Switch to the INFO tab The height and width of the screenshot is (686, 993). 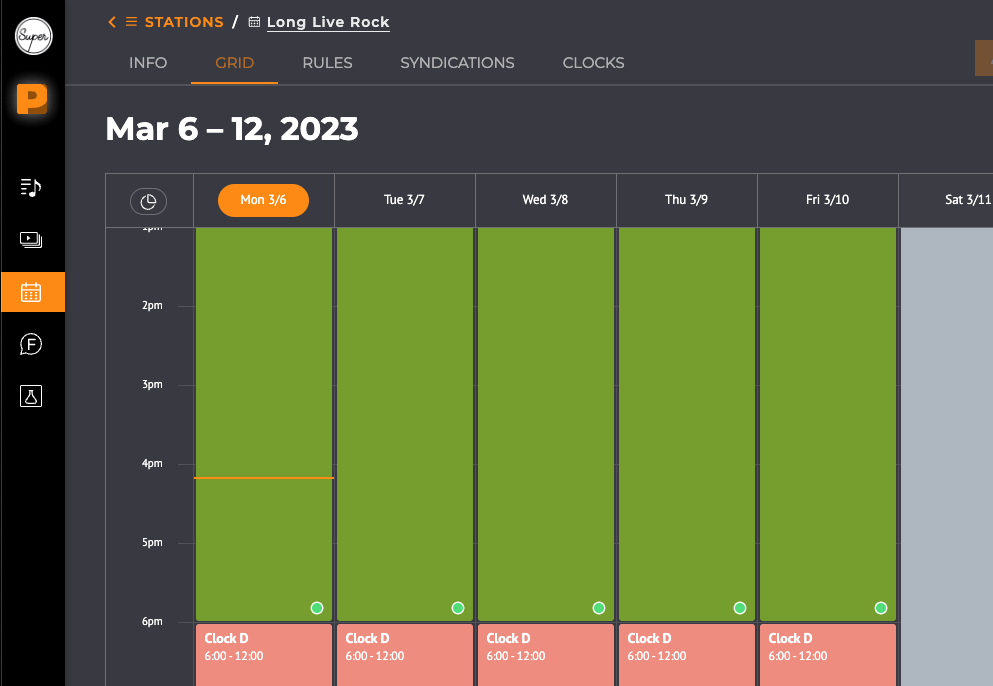pos(148,63)
